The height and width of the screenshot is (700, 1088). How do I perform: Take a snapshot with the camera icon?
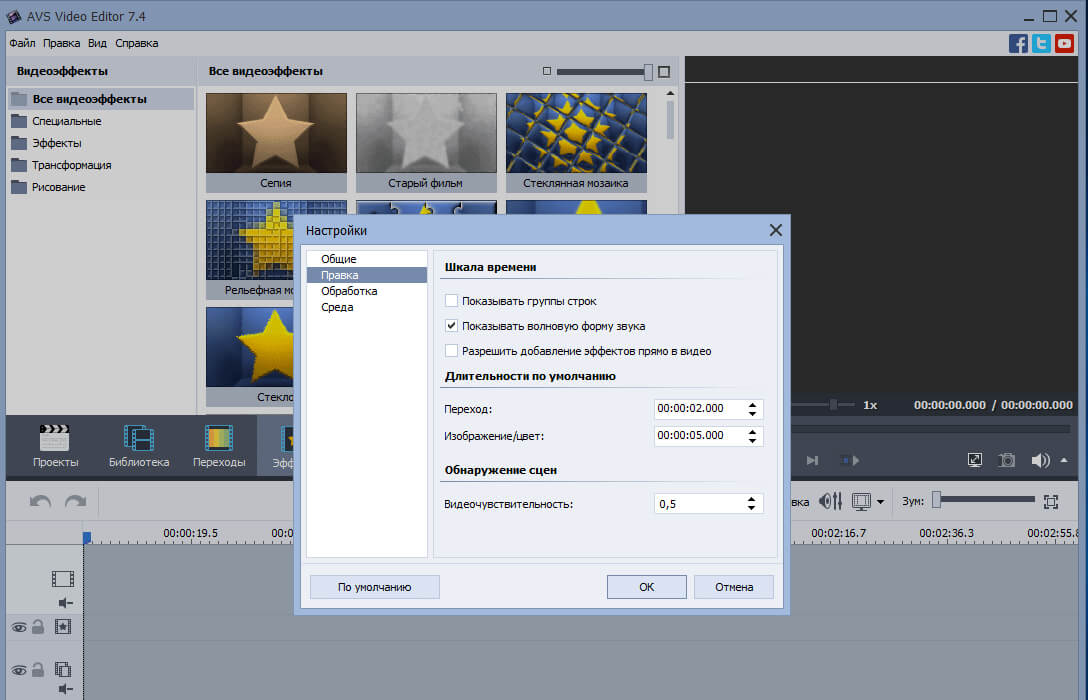tap(1006, 460)
